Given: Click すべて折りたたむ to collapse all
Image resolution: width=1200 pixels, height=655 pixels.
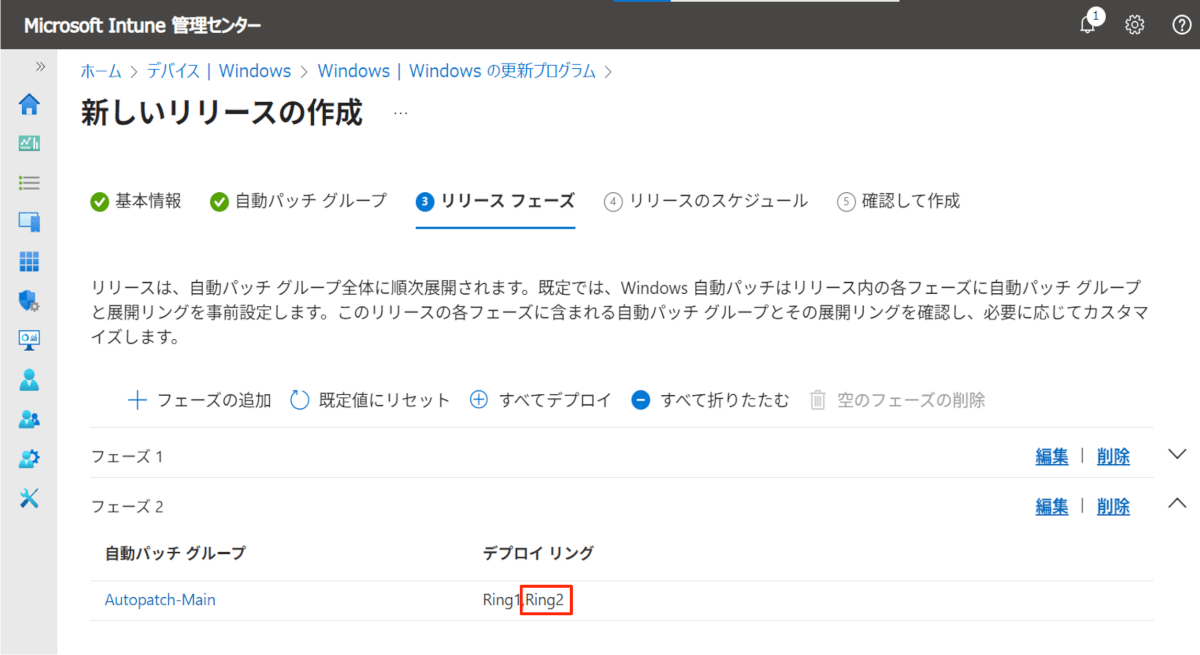Looking at the screenshot, I should point(710,400).
